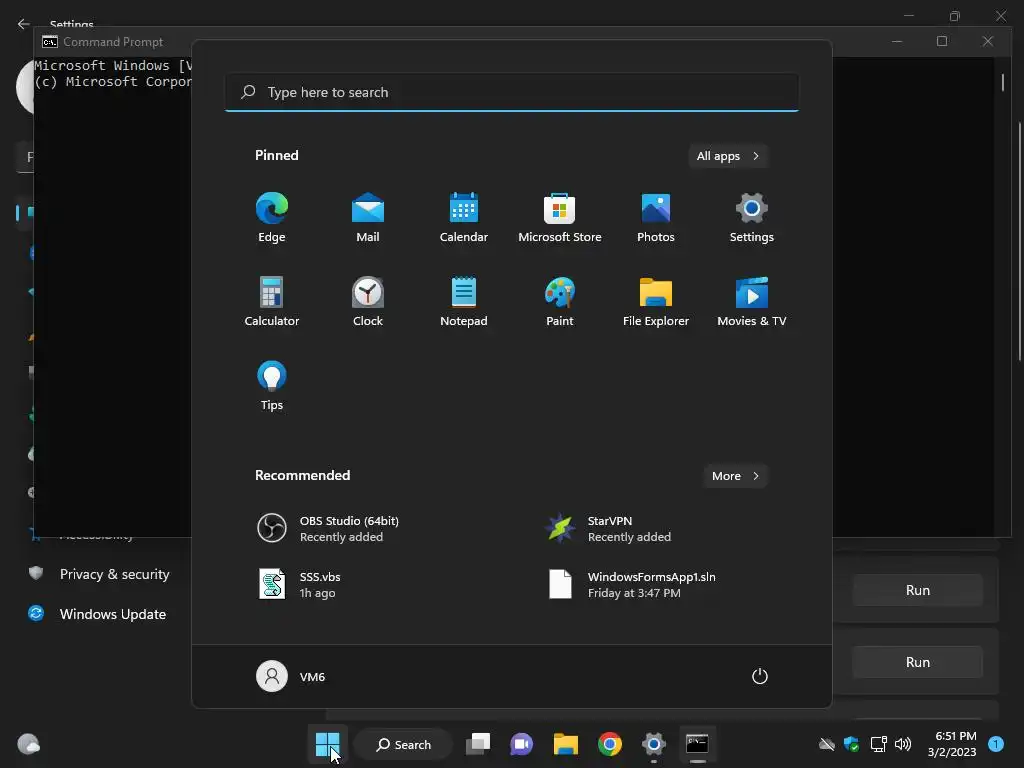Open the clock showing 6:51 PM
The height and width of the screenshot is (768, 1024).
tap(952, 744)
